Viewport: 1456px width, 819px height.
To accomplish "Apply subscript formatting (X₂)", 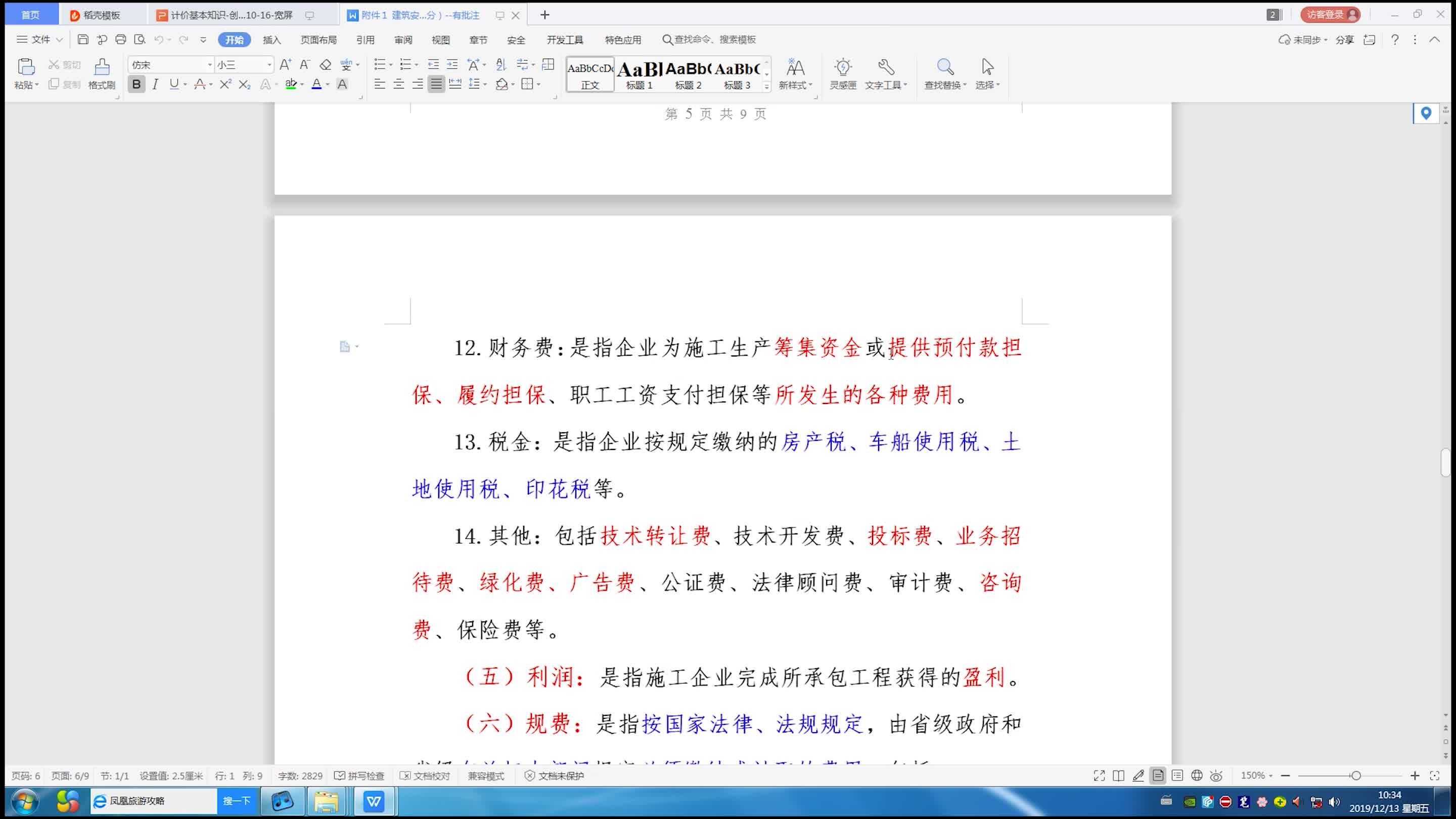I will [245, 84].
